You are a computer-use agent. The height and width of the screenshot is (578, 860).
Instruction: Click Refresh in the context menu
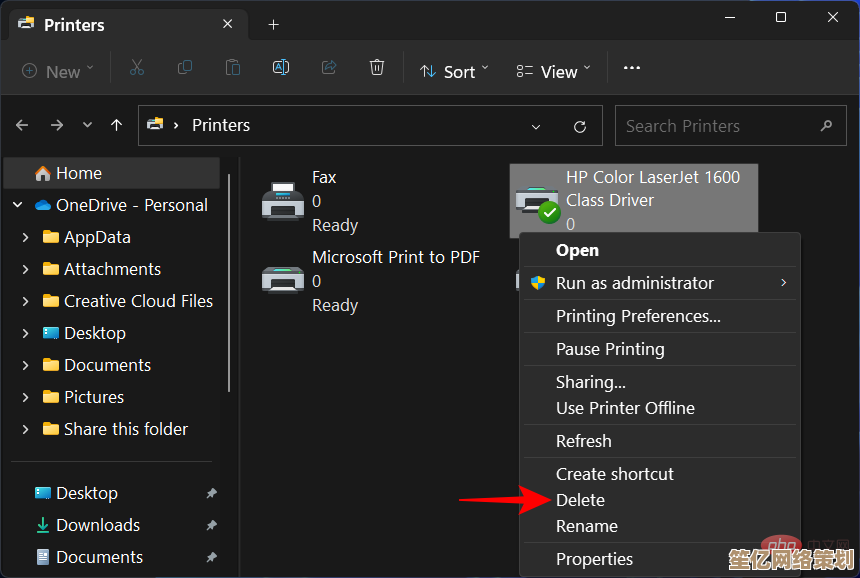coord(660,441)
